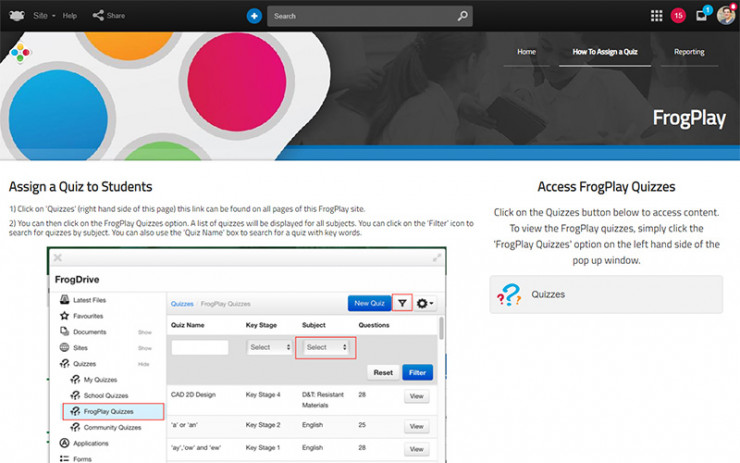Click the colorful FrogPlay logo

20,53
